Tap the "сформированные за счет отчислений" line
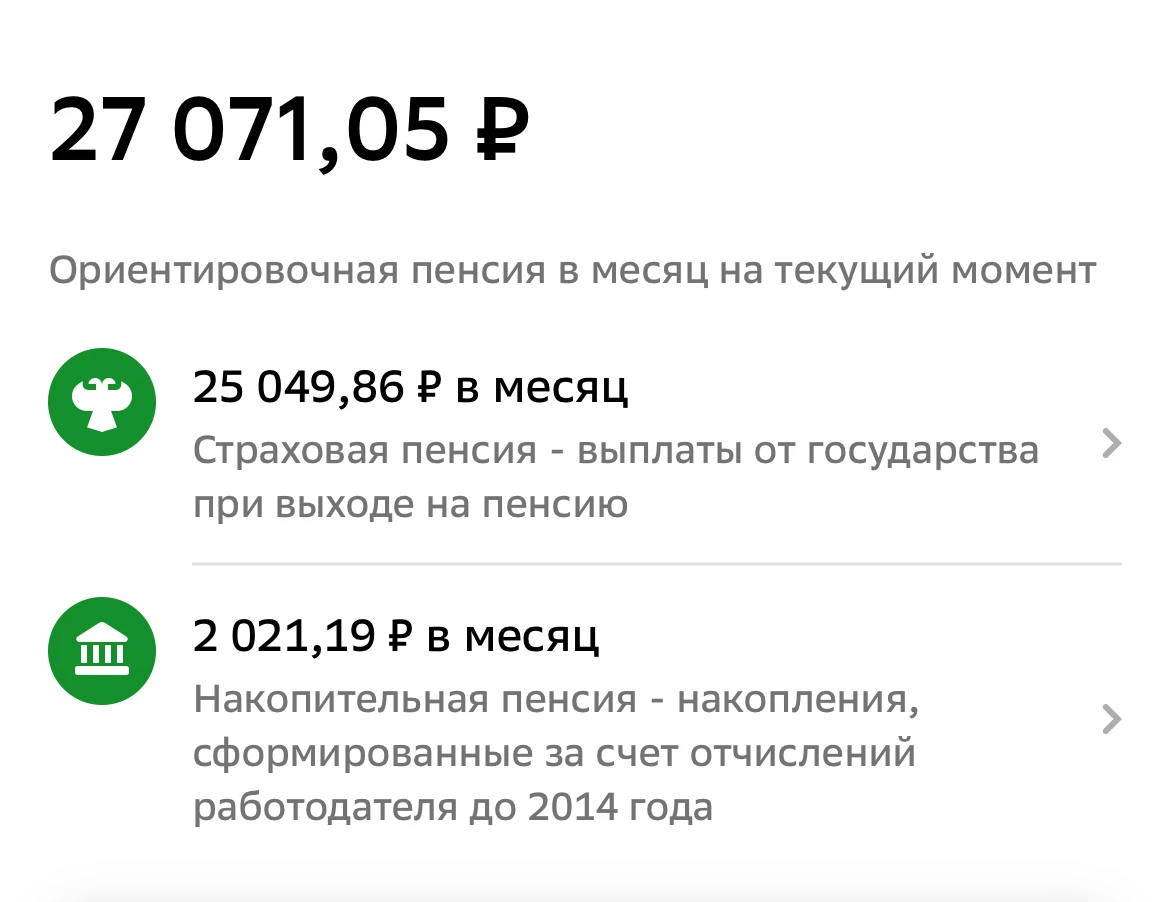Screen dimensions: 1170x902 click(x=554, y=752)
